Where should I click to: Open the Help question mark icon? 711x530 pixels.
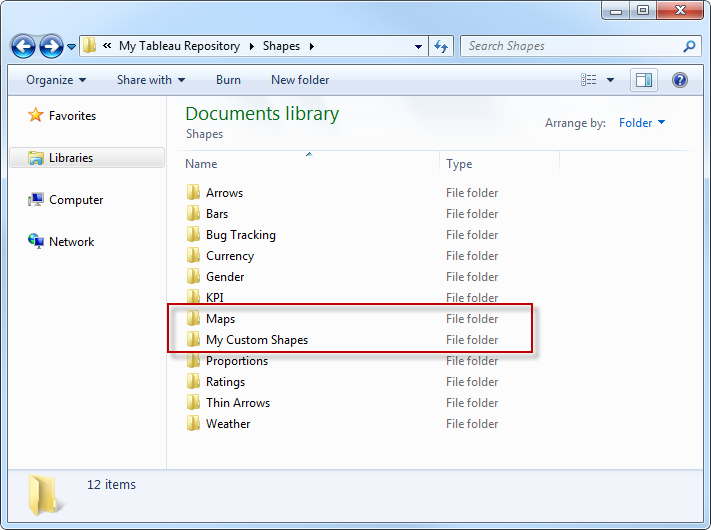coord(680,80)
